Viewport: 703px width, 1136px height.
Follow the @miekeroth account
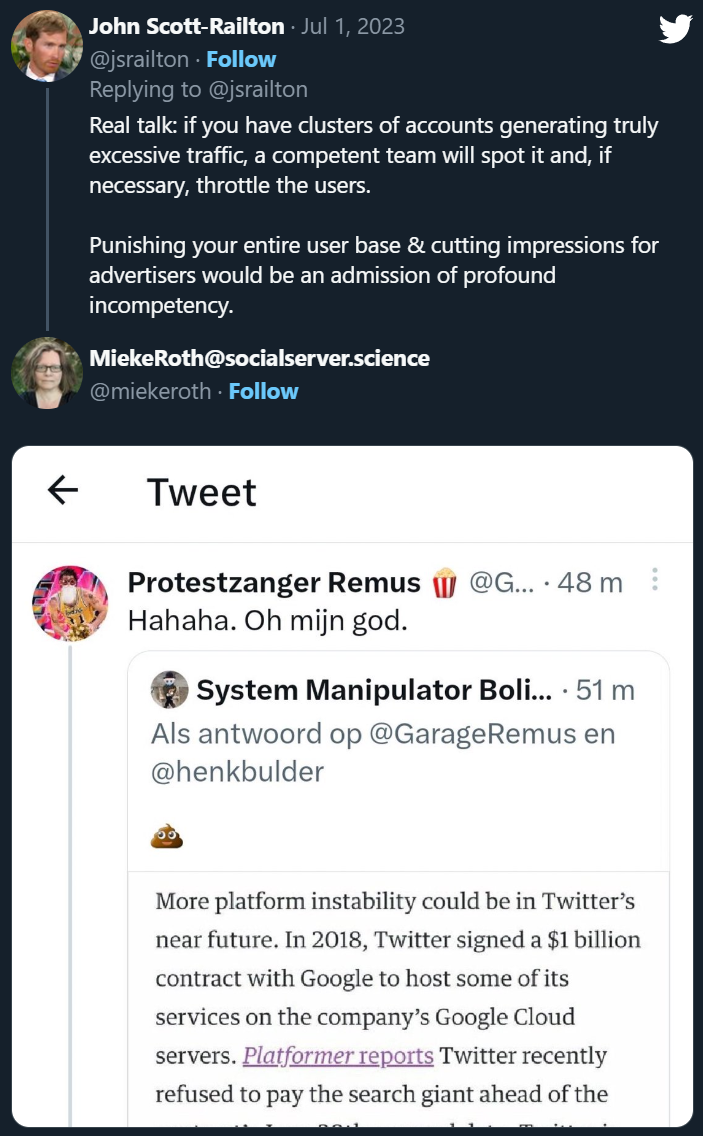(x=263, y=391)
